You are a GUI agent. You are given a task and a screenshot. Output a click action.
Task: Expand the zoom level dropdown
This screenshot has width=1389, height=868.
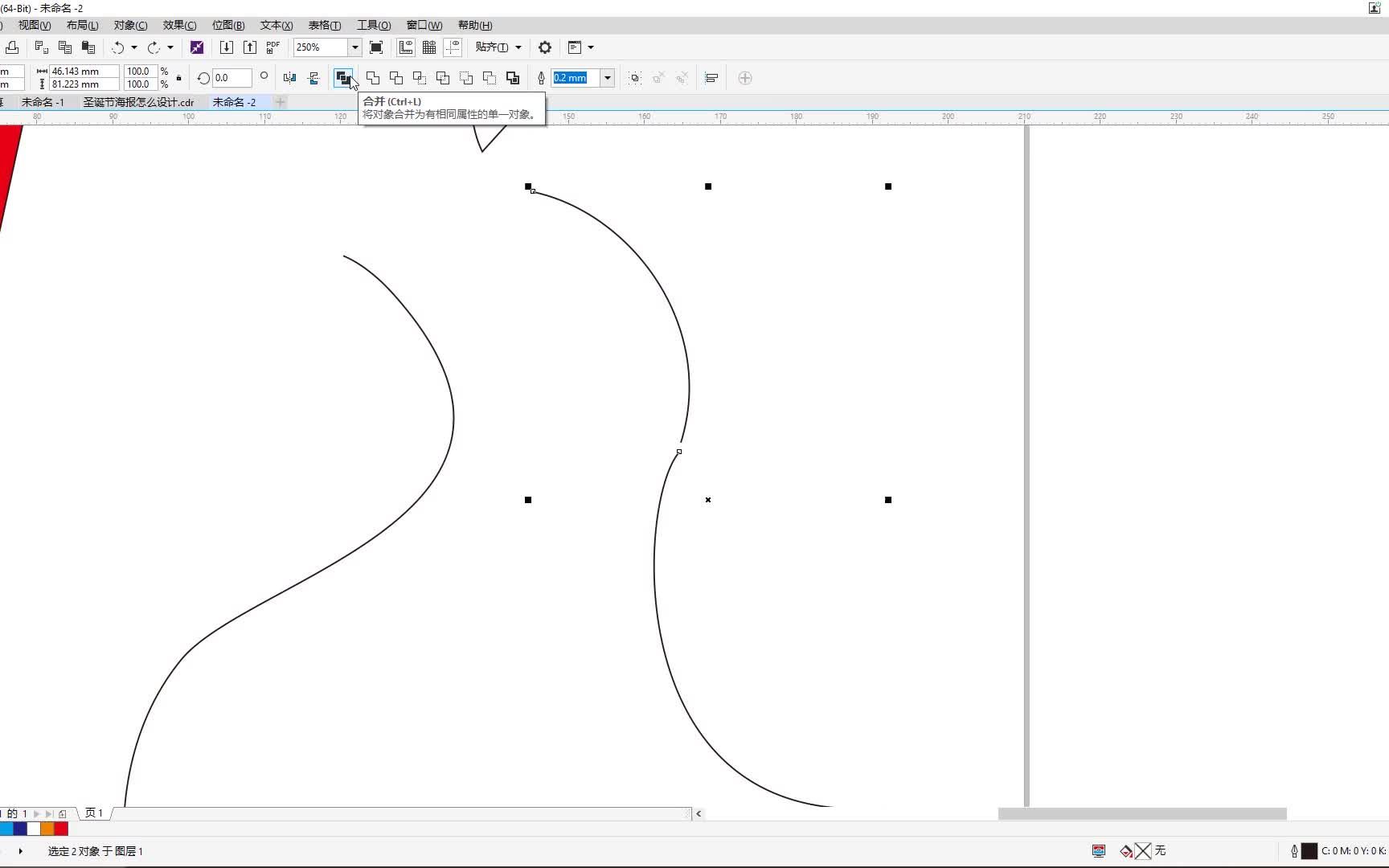pyautogui.click(x=354, y=47)
